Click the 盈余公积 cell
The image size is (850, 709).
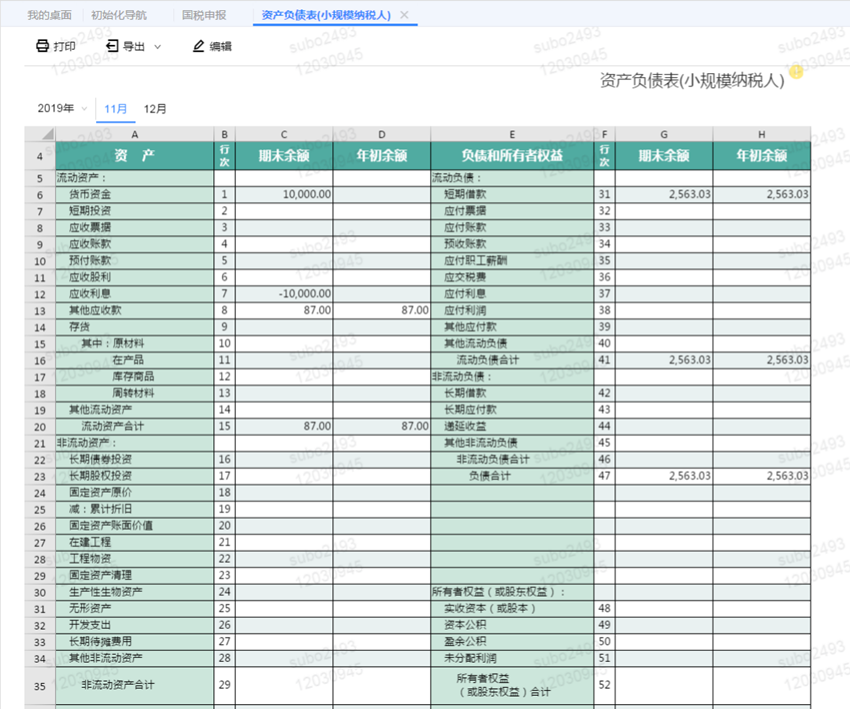(512, 642)
